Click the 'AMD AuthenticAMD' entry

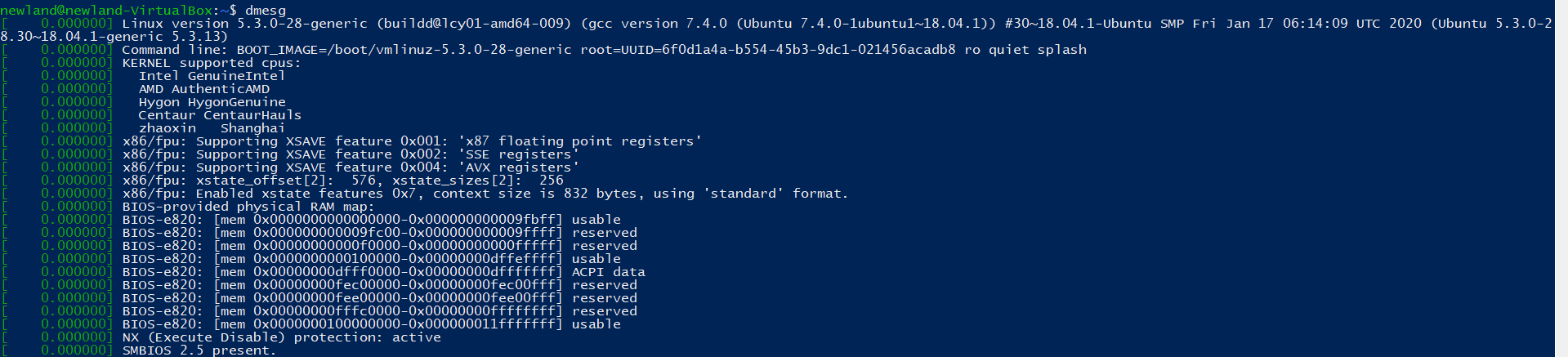click(203, 88)
